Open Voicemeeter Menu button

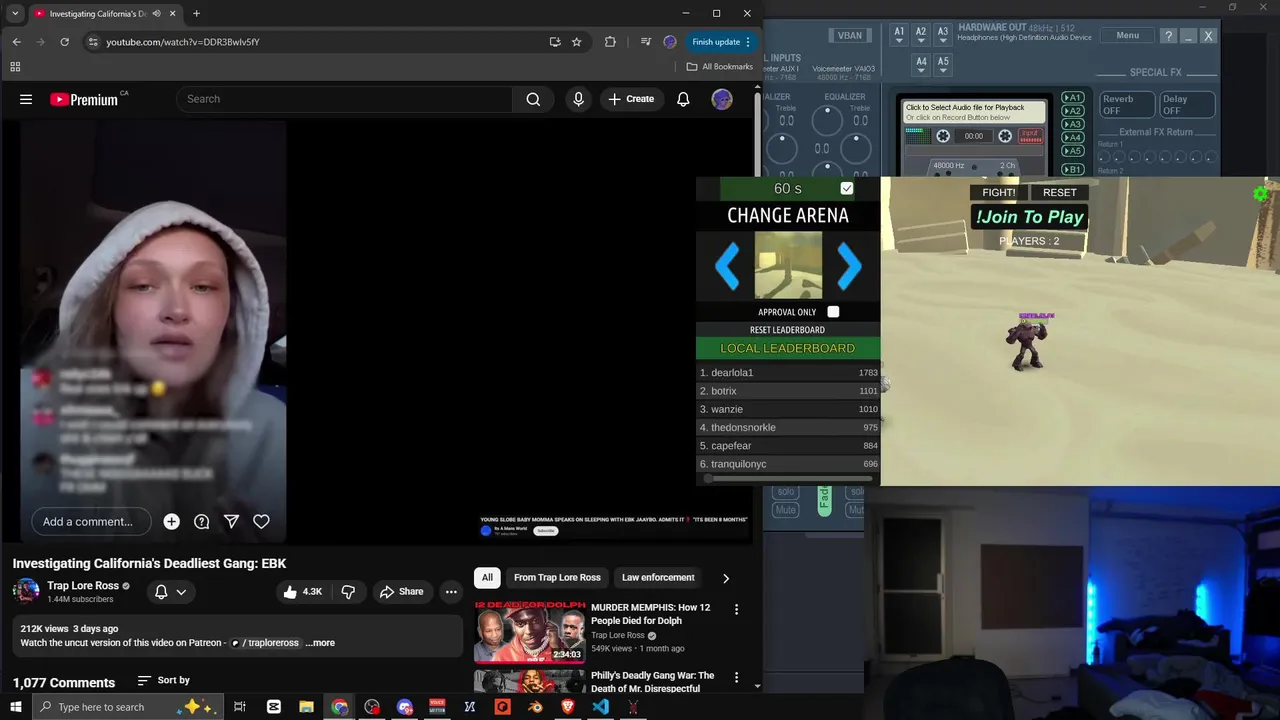(x=1127, y=35)
